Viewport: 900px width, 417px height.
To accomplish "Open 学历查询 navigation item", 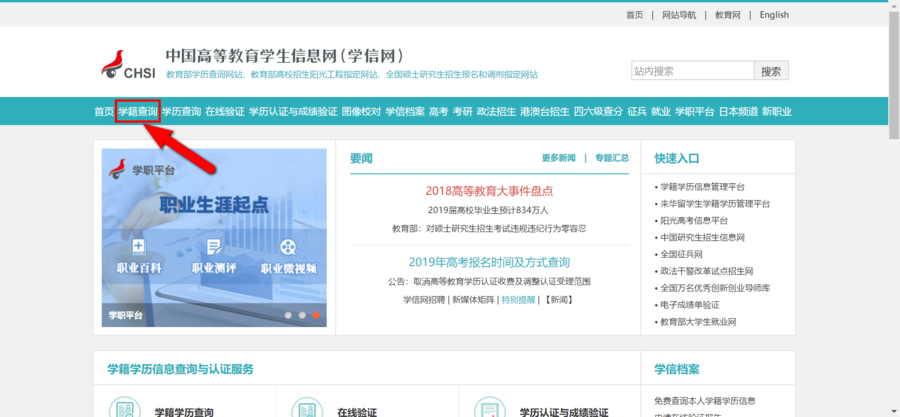I will [181, 112].
